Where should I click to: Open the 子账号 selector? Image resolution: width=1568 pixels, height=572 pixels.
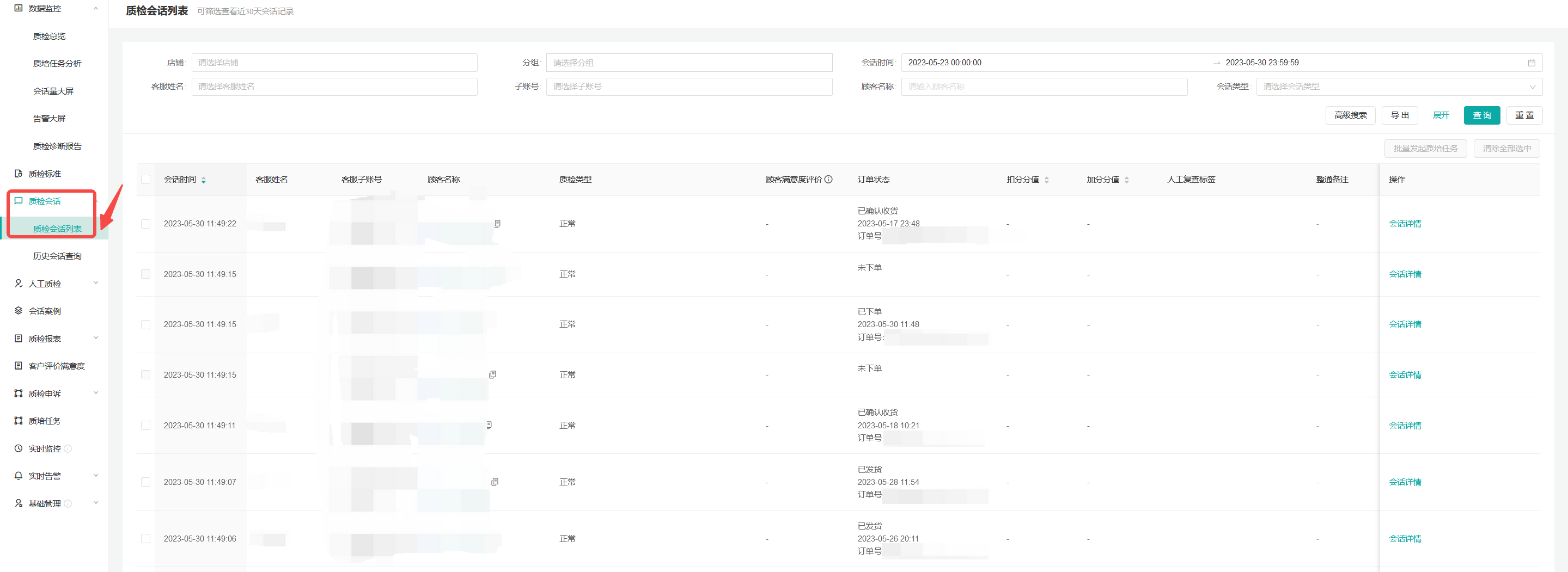(689, 87)
